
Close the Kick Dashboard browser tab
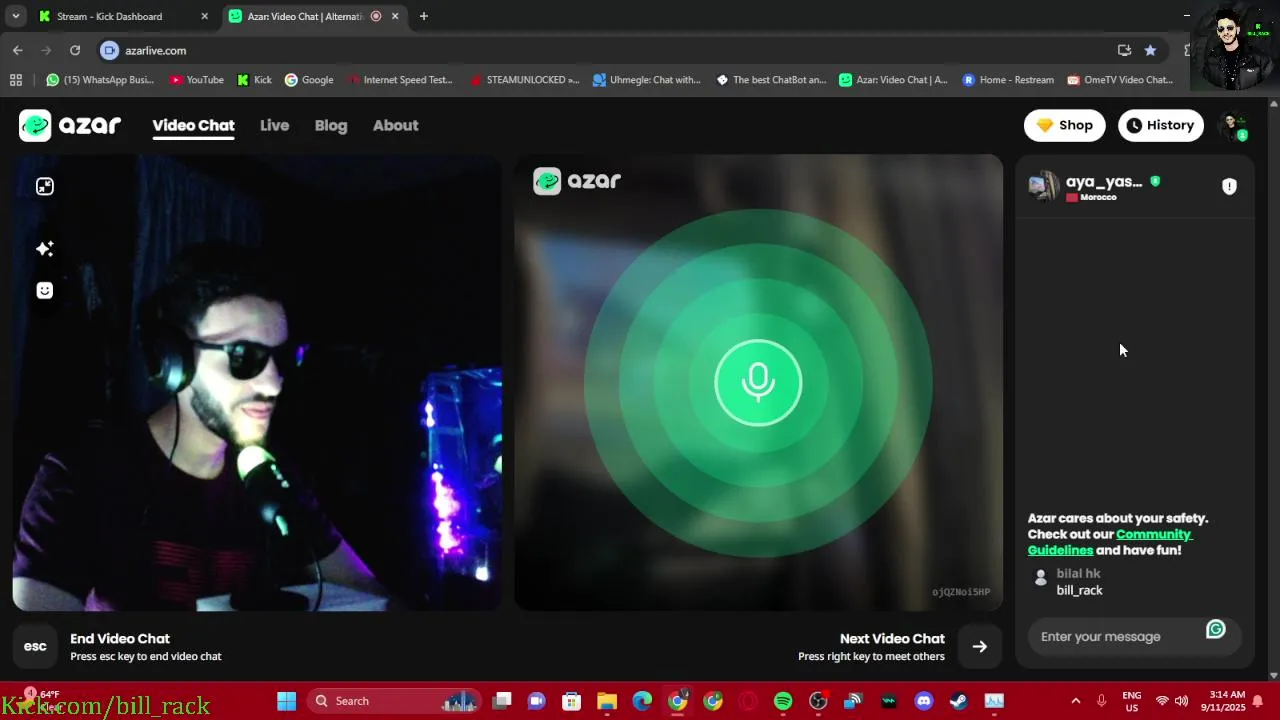click(x=205, y=16)
